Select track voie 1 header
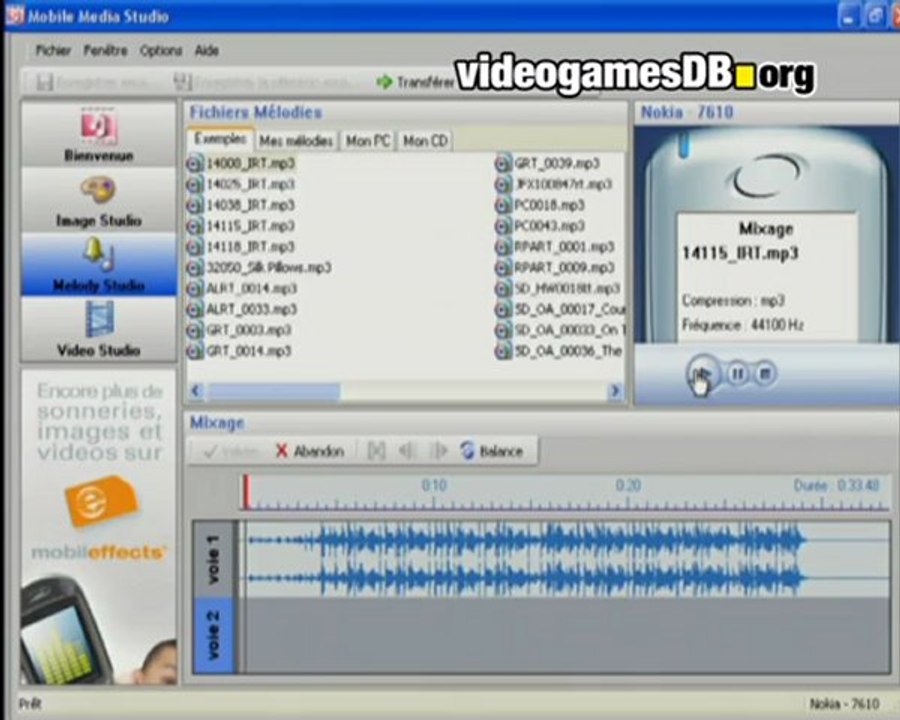 [x=214, y=559]
